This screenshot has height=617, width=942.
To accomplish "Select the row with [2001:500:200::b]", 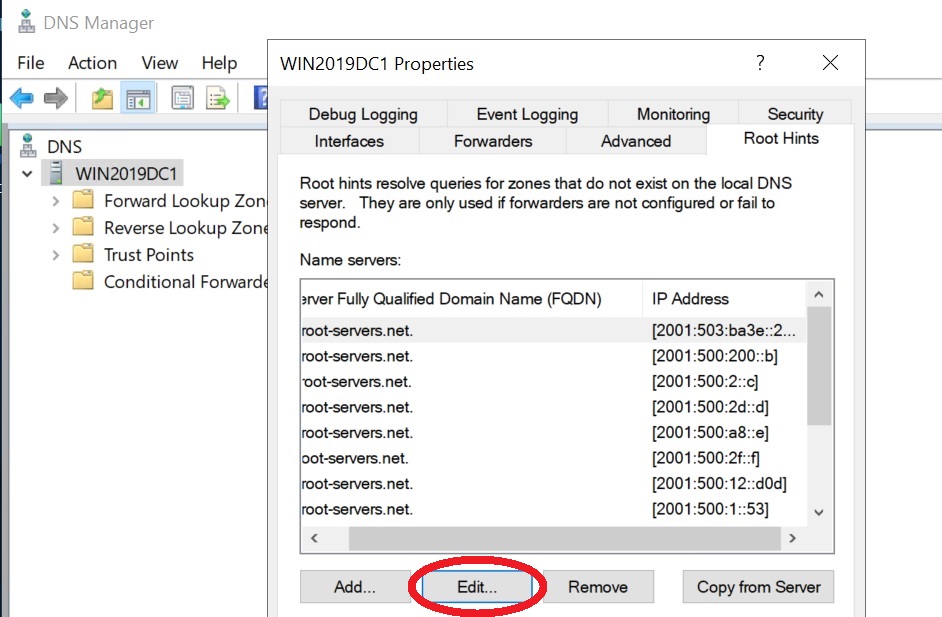I will (553, 356).
